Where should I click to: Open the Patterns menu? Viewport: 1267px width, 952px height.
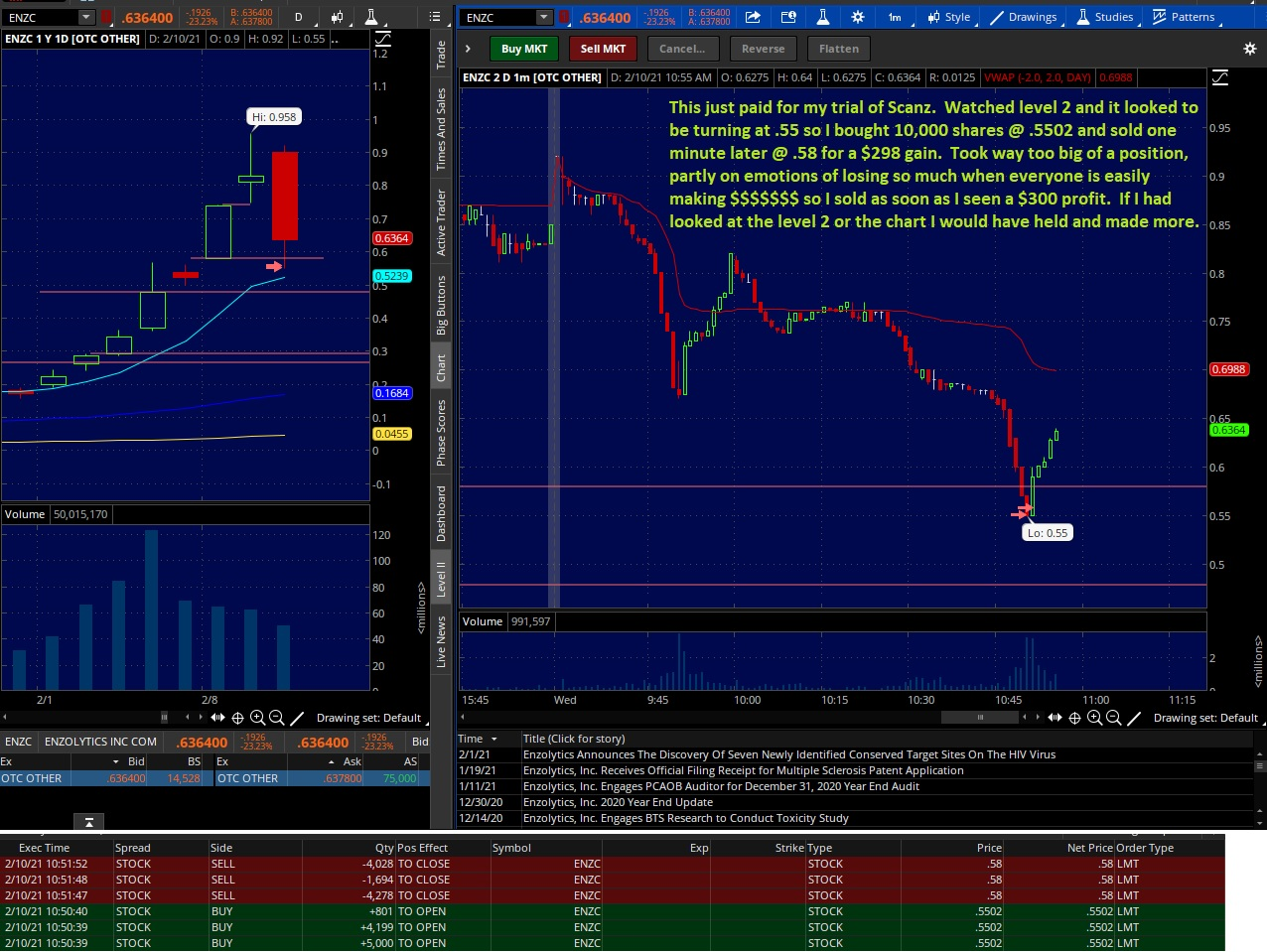point(1184,17)
